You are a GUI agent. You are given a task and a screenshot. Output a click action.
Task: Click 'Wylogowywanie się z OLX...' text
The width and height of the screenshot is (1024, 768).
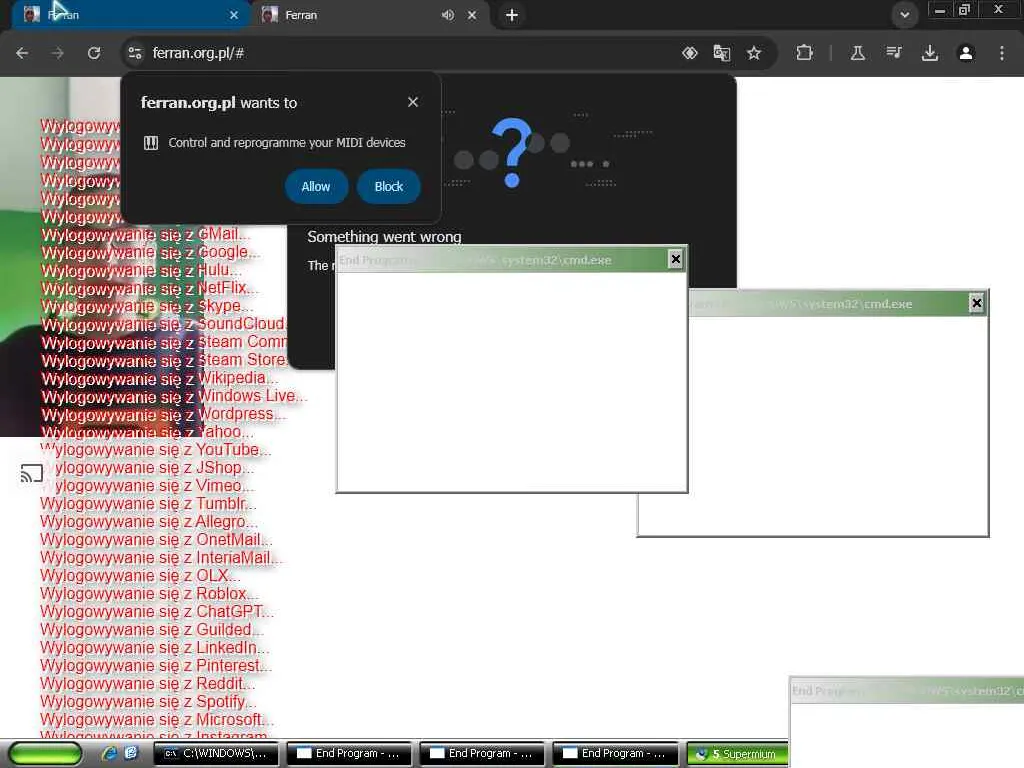pyautogui.click(x=140, y=575)
